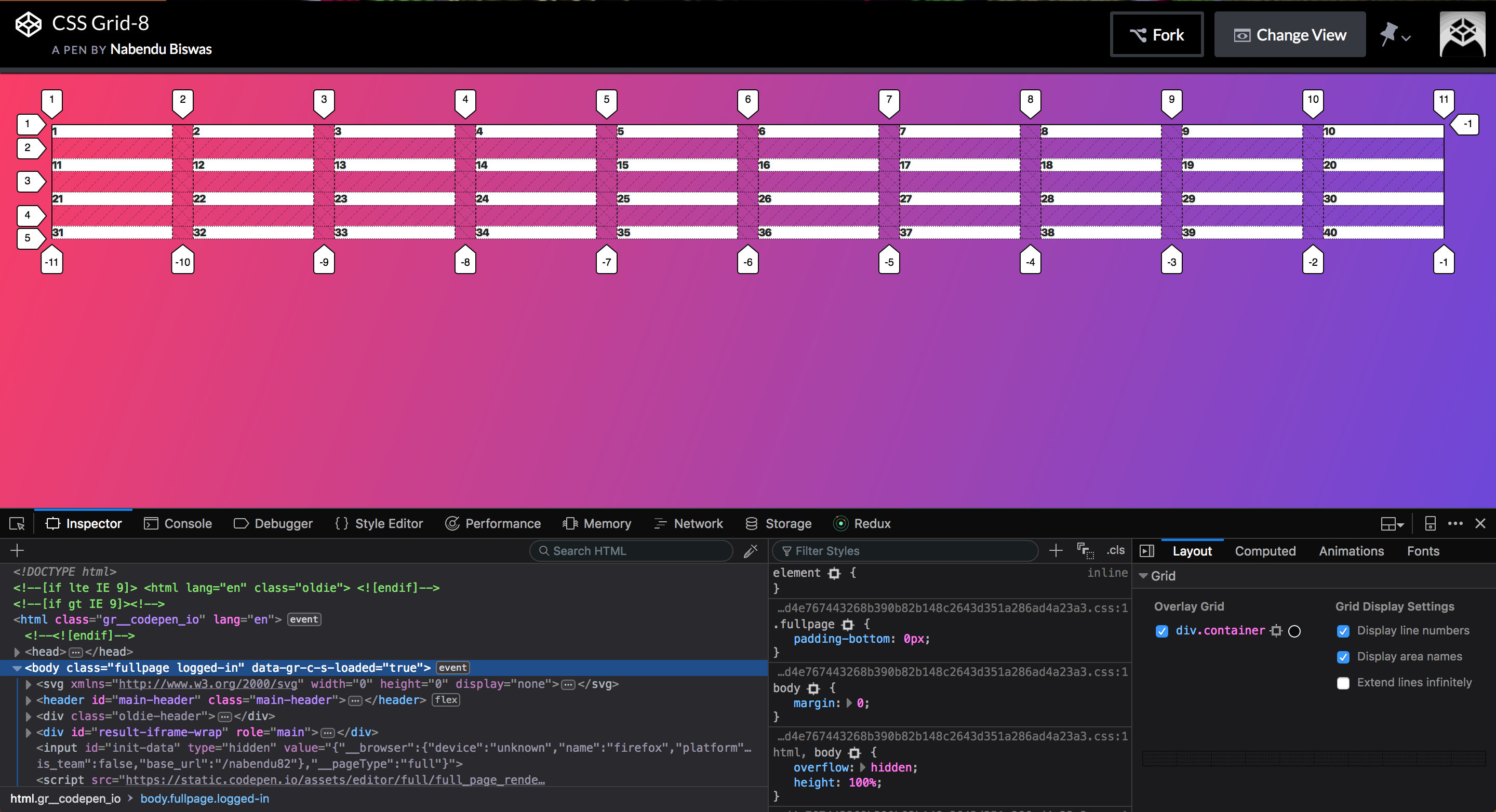Open the Debugger tab

273,523
